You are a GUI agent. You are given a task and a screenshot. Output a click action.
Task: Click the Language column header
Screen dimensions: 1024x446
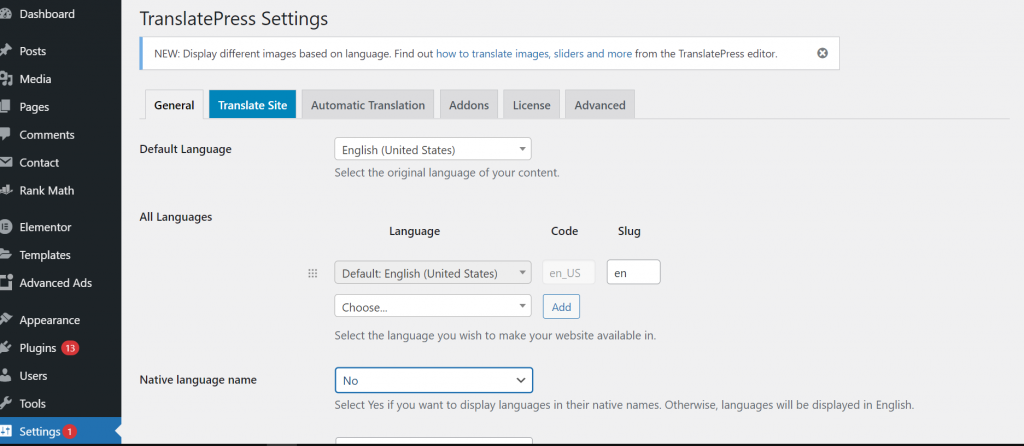coord(415,231)
